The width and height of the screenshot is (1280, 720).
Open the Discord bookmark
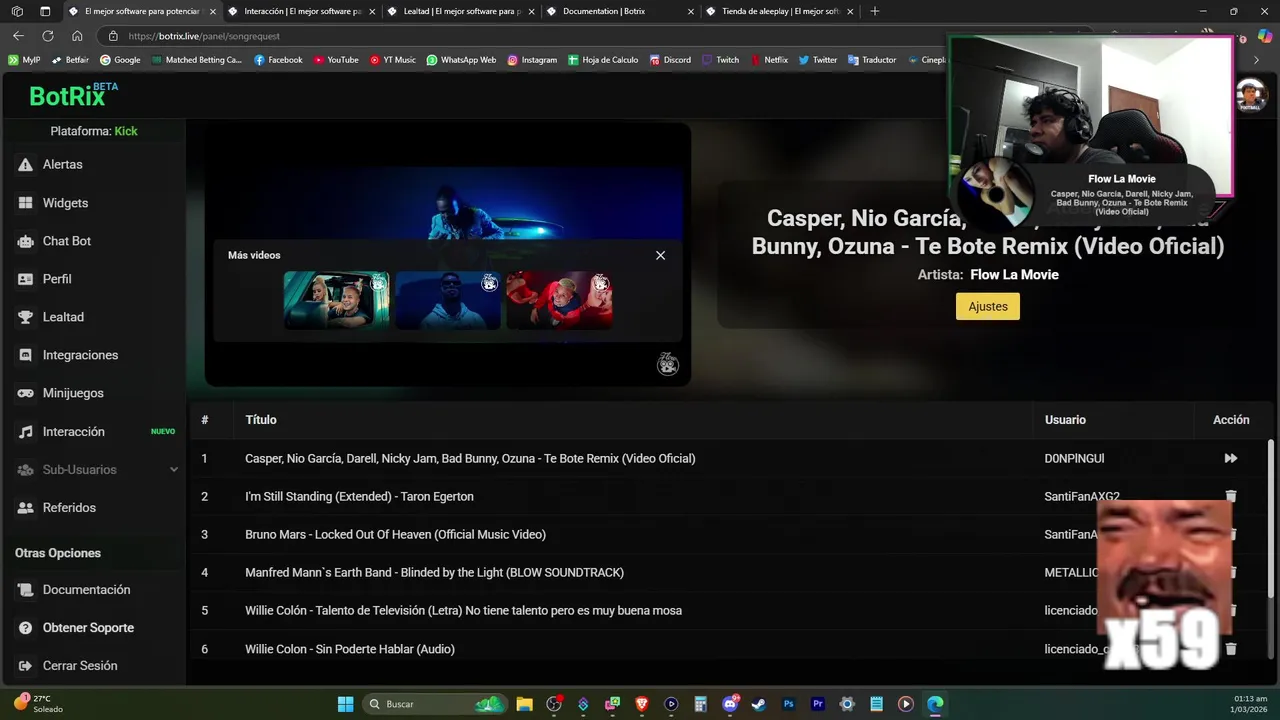coord(670,60)
